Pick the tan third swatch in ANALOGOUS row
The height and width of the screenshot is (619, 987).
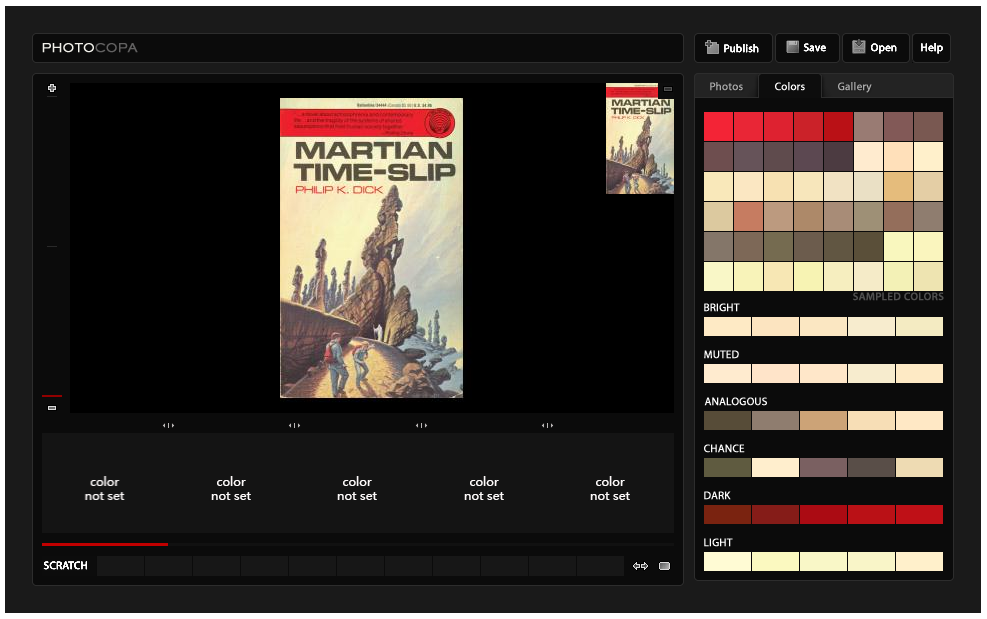pyautogui.click(x=823, y=421)
